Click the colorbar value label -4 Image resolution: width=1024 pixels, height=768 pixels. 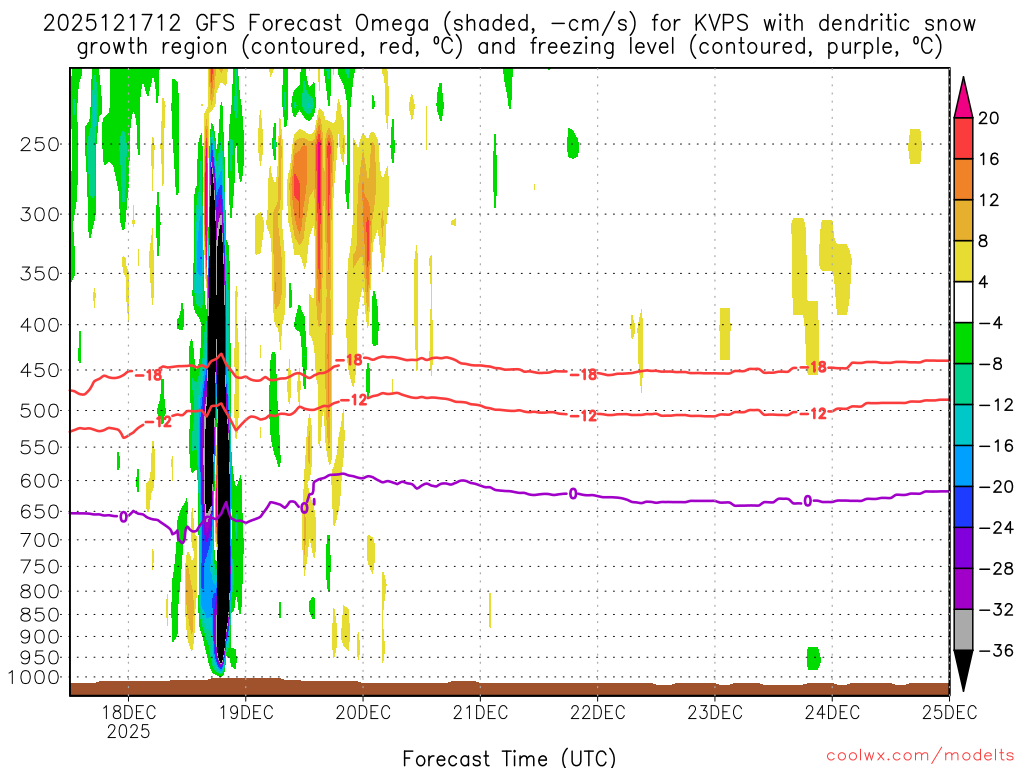pyautogui.click(x=991, y=323)
